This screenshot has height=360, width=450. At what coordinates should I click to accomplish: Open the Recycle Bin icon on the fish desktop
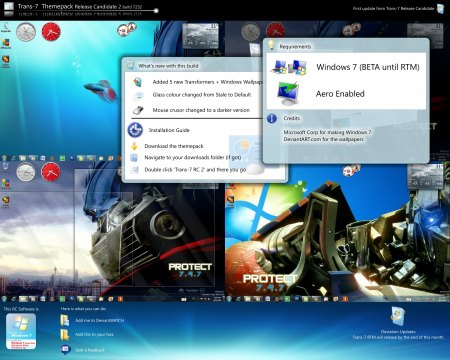click(6, 27)
